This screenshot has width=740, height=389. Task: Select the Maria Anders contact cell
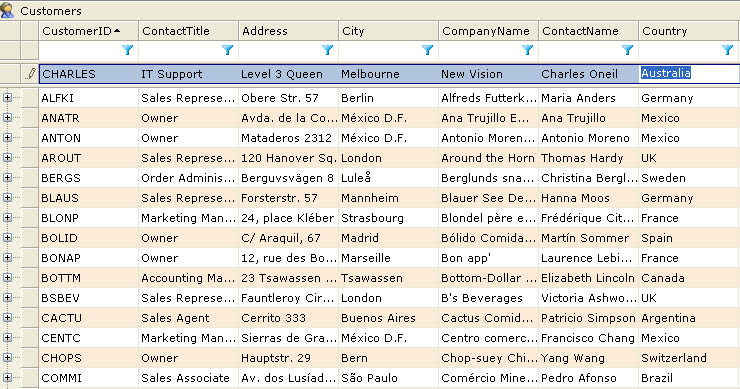tap(589, 98)
